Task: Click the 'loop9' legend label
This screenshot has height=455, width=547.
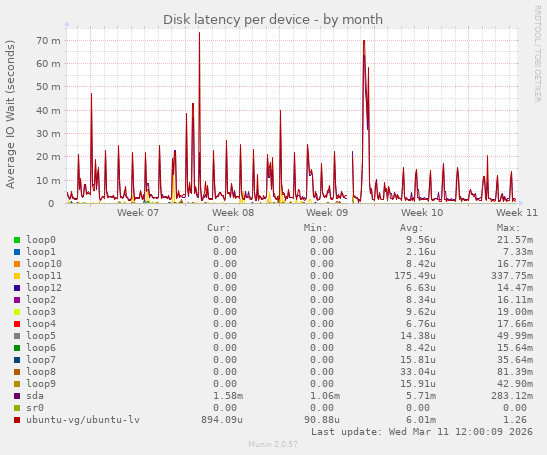Action: point(41,383)
